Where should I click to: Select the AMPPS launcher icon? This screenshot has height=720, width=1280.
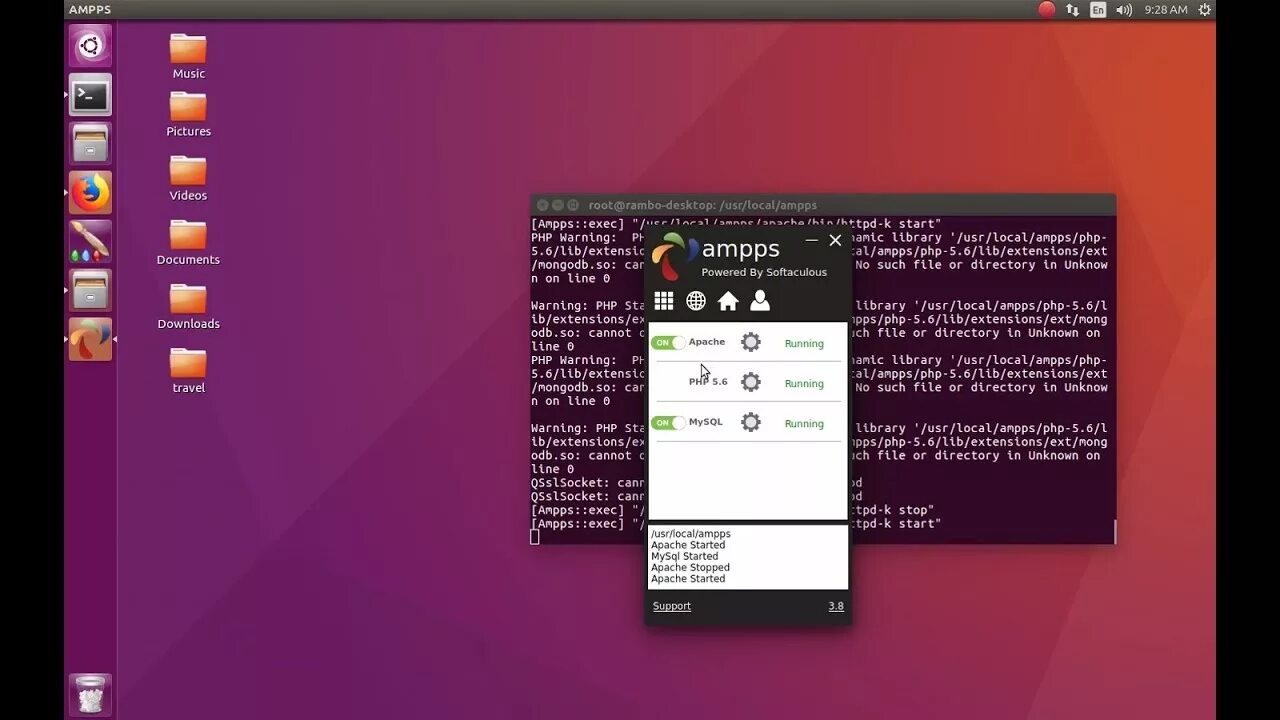(90, 339)
